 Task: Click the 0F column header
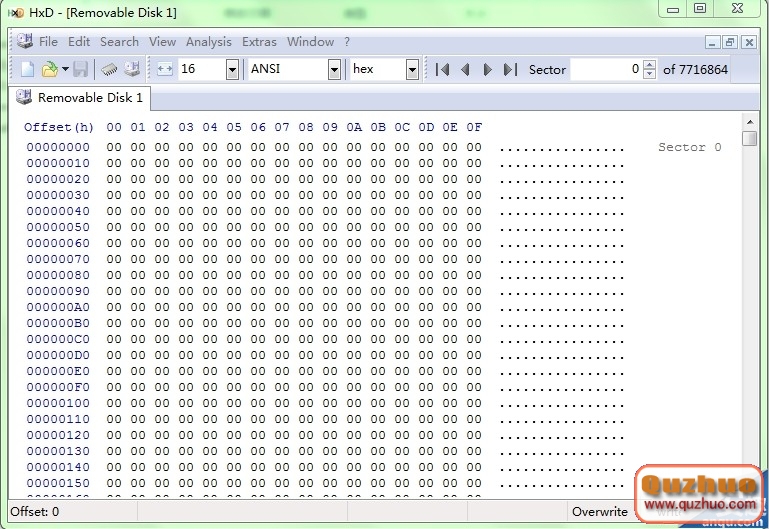474,127
